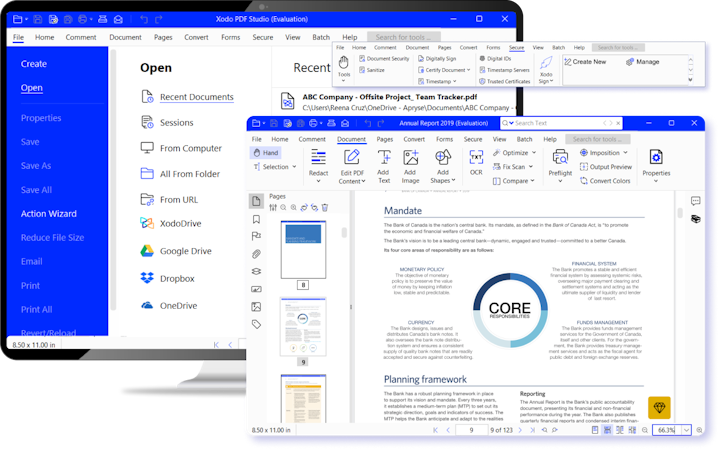Delete selected page using trash icon

coord(325,207)
